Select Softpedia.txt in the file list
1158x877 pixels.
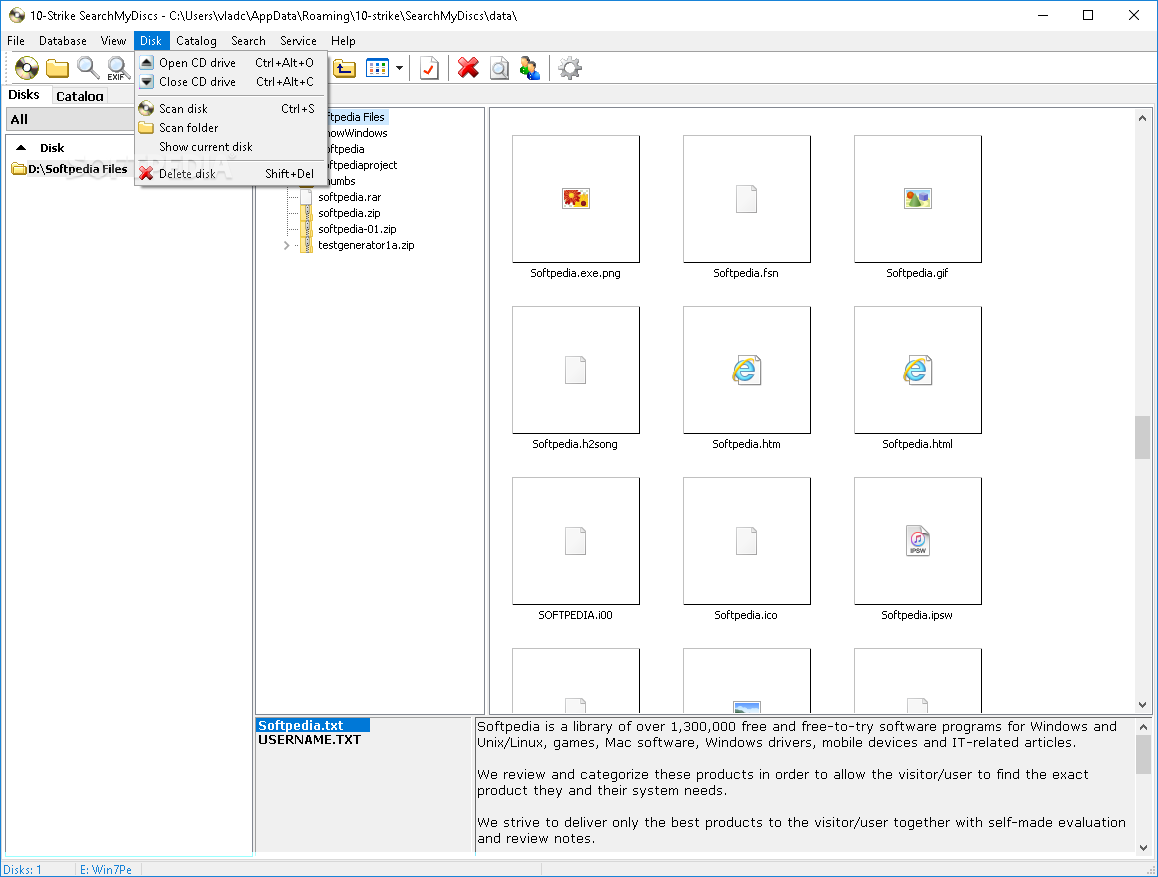312,726
